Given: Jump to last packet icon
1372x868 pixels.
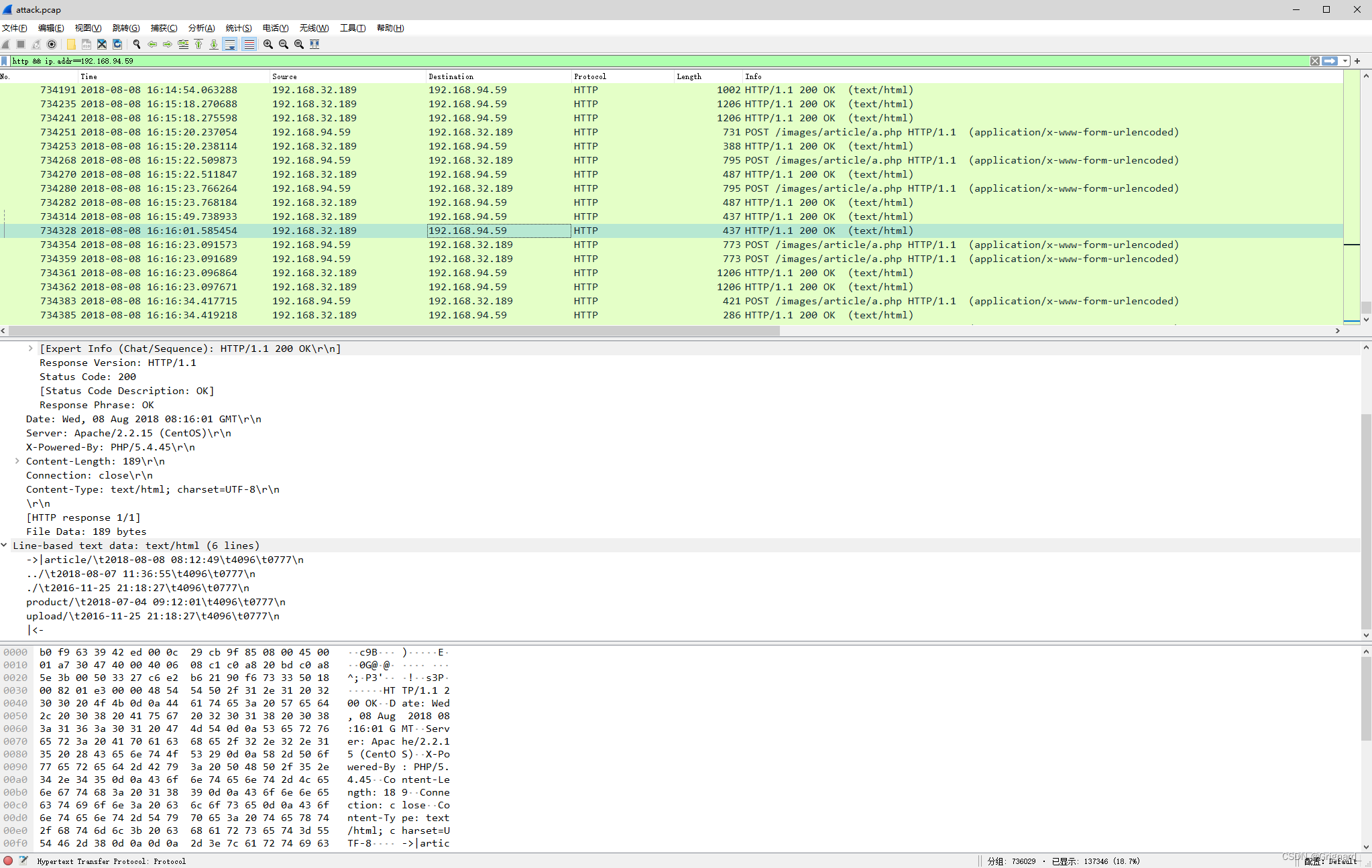Looking at the screenshot, I should [x=214, y=44].
